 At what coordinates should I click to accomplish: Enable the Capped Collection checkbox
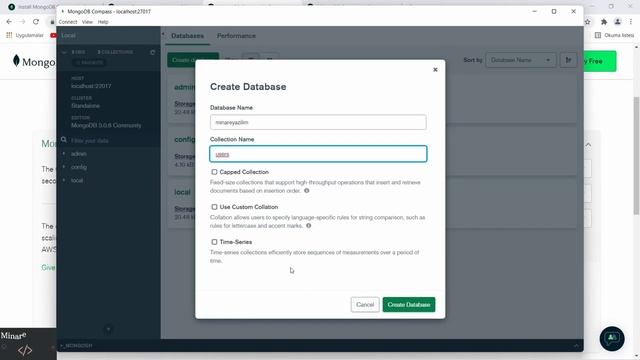pos(214,172)
